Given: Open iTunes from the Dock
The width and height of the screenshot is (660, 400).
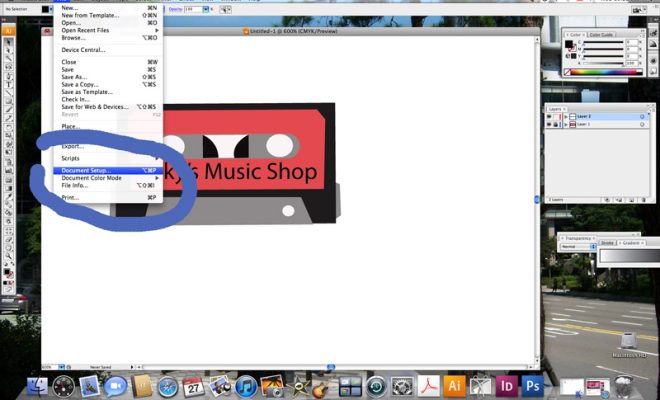Looking at the screenshot, I should (246, 386).
